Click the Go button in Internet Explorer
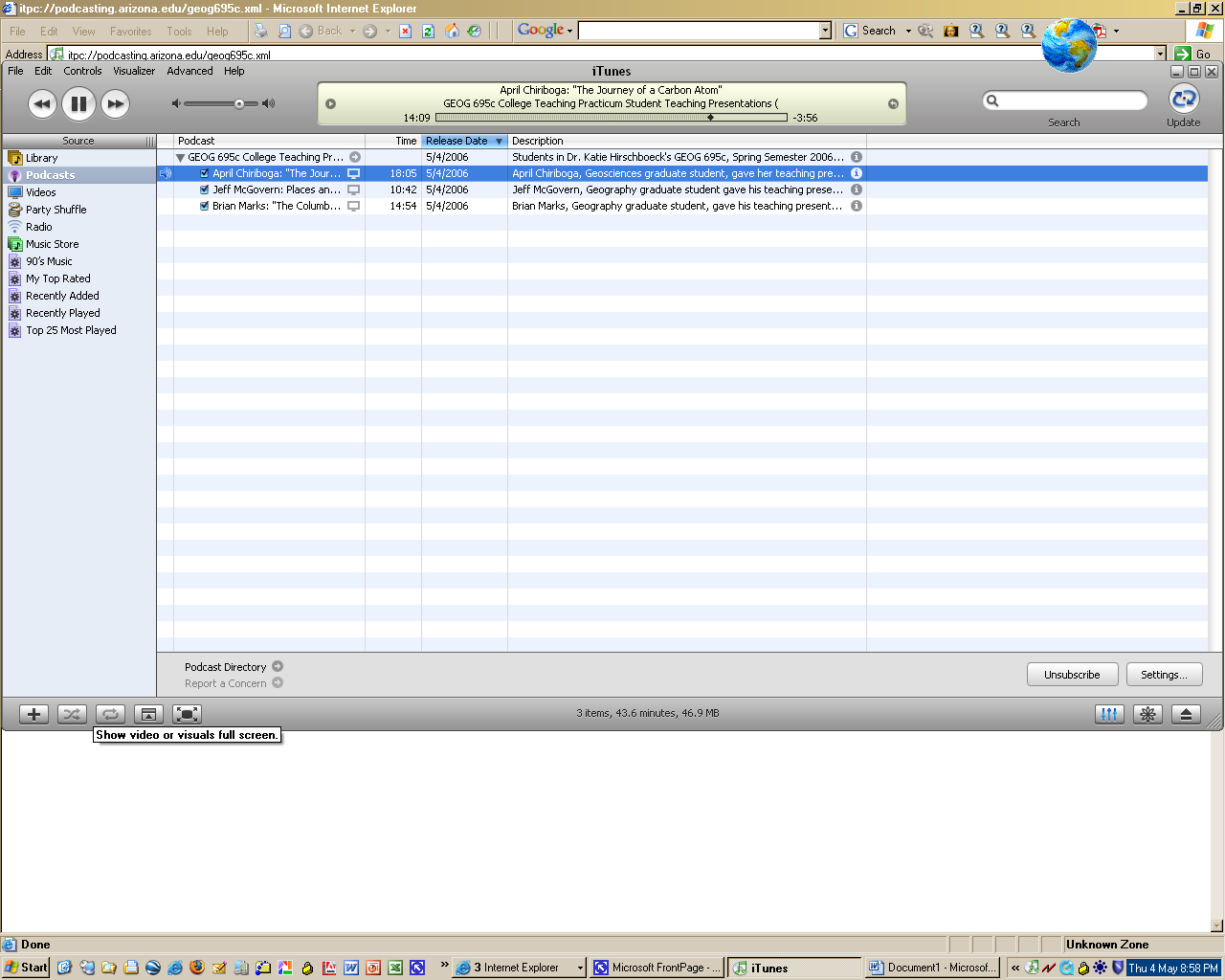 [1193, 55]
